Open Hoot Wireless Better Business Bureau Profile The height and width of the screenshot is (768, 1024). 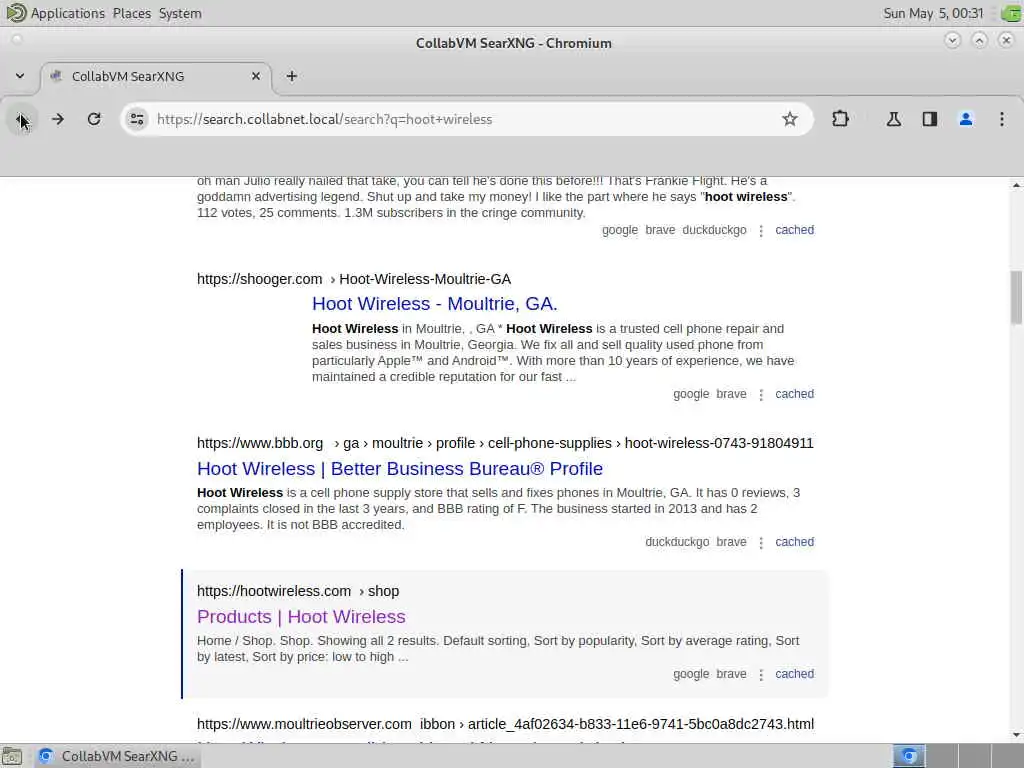400,468
